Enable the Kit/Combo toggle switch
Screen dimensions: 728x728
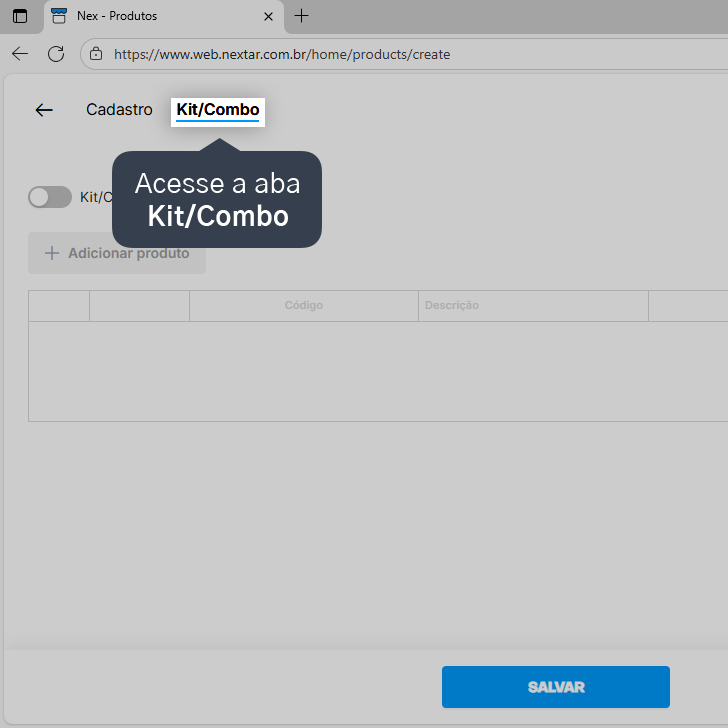50,197
